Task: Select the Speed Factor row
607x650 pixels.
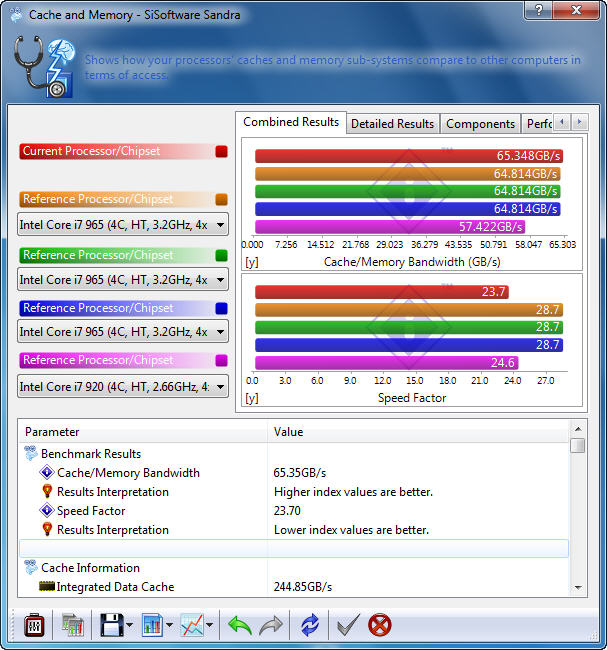Action: coord(294,510)
